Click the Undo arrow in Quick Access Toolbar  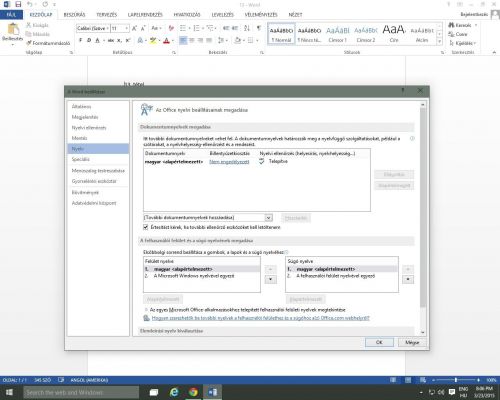pos(30,4)
